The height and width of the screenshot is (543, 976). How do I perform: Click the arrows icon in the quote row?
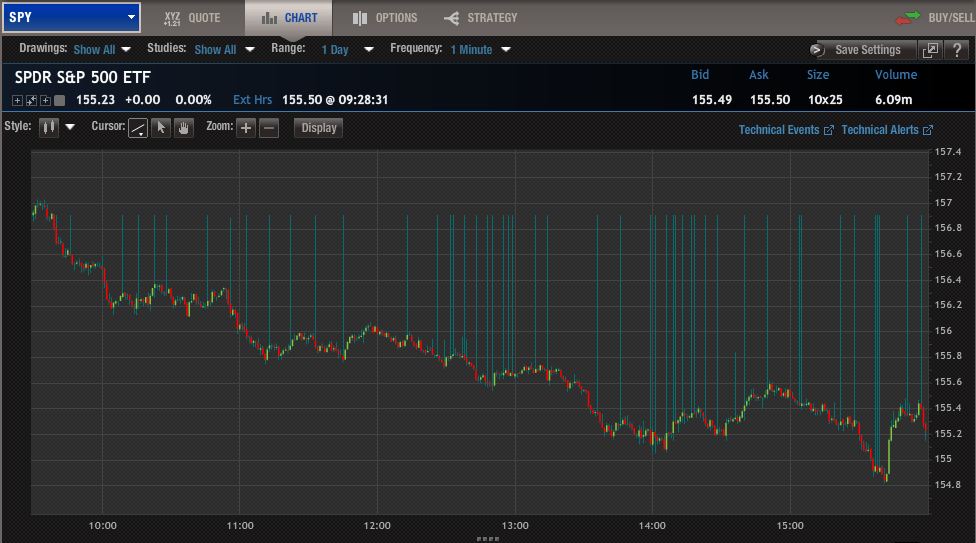click(x=31, y=100)
